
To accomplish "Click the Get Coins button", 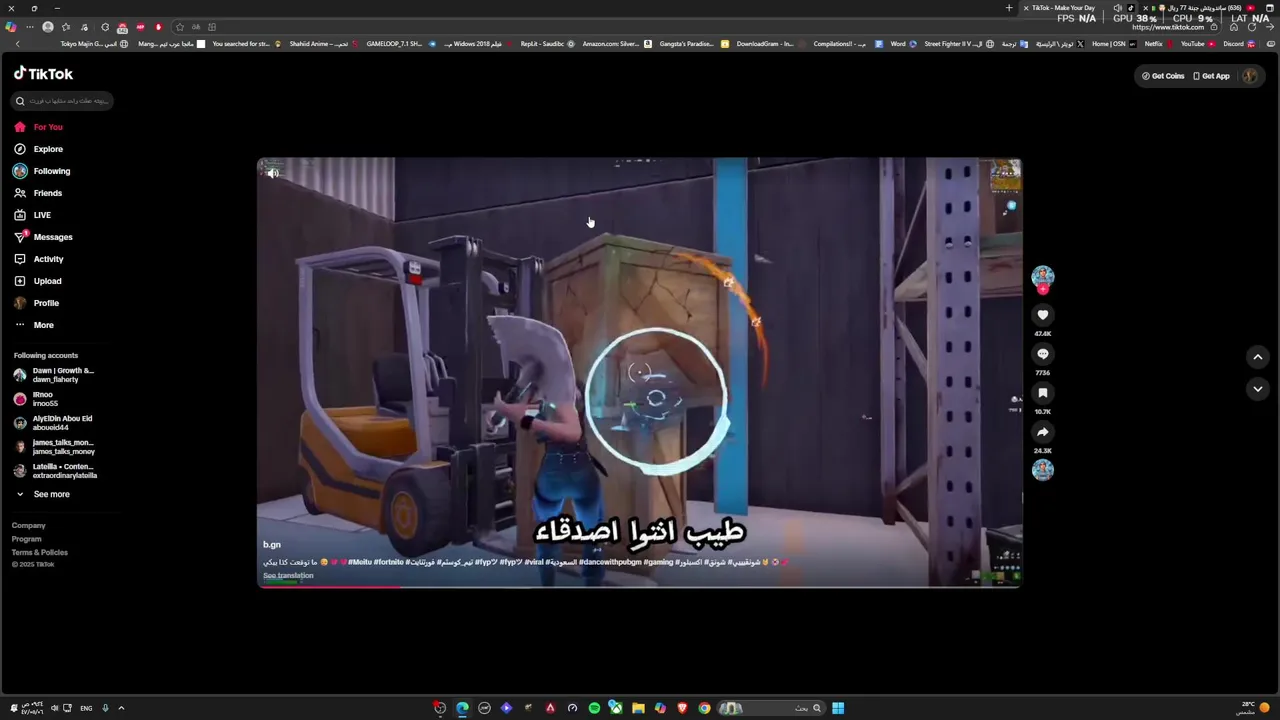I will [1163, 76].
